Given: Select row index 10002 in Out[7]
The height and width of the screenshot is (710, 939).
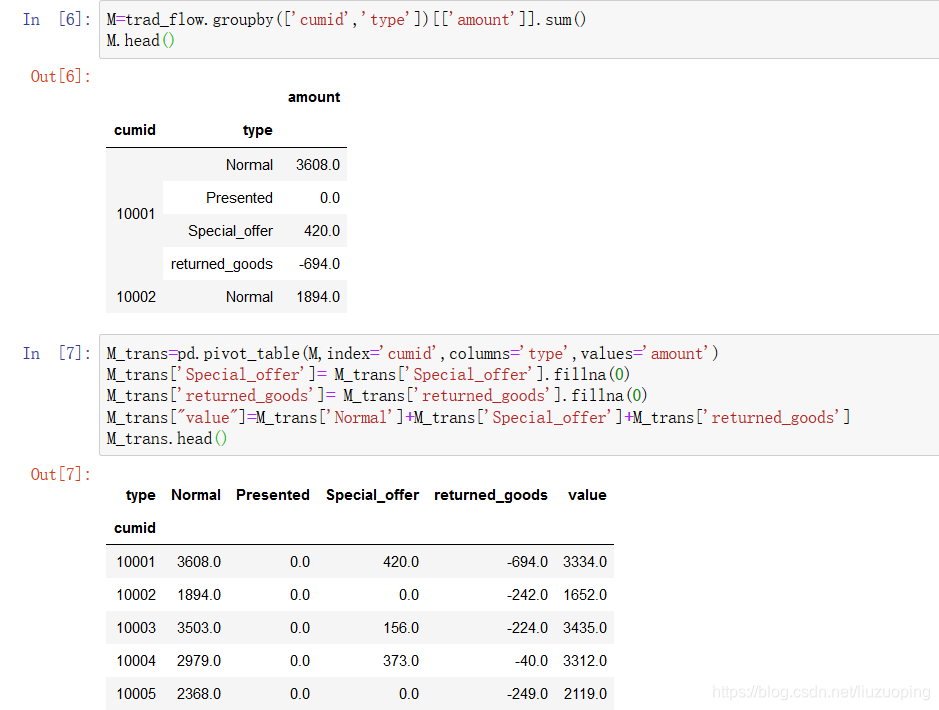Looking at the screenshot, I should tap(136, 595).
